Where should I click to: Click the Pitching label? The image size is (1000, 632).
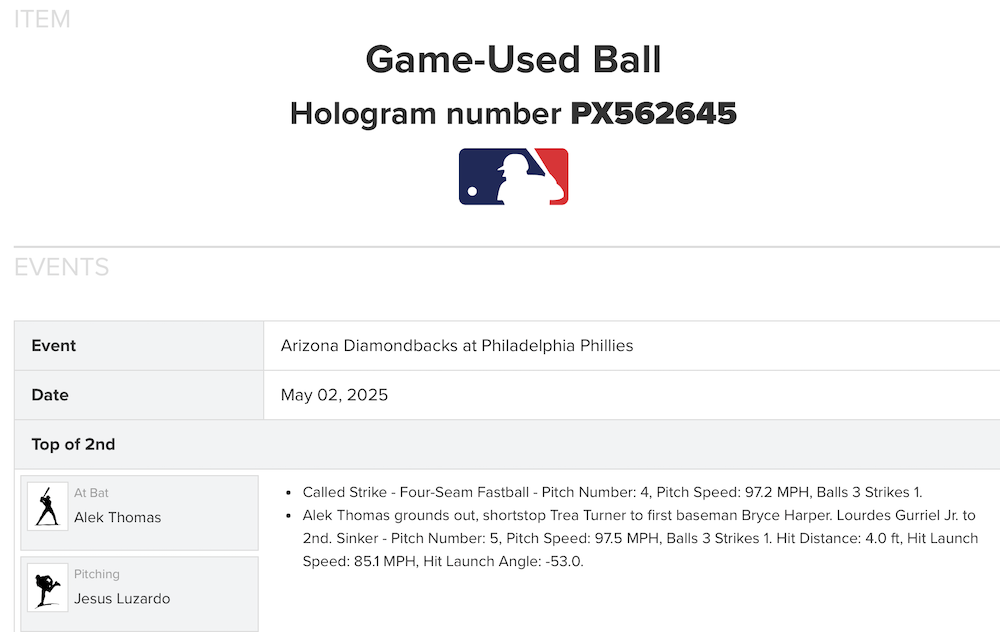click(96, 574)
